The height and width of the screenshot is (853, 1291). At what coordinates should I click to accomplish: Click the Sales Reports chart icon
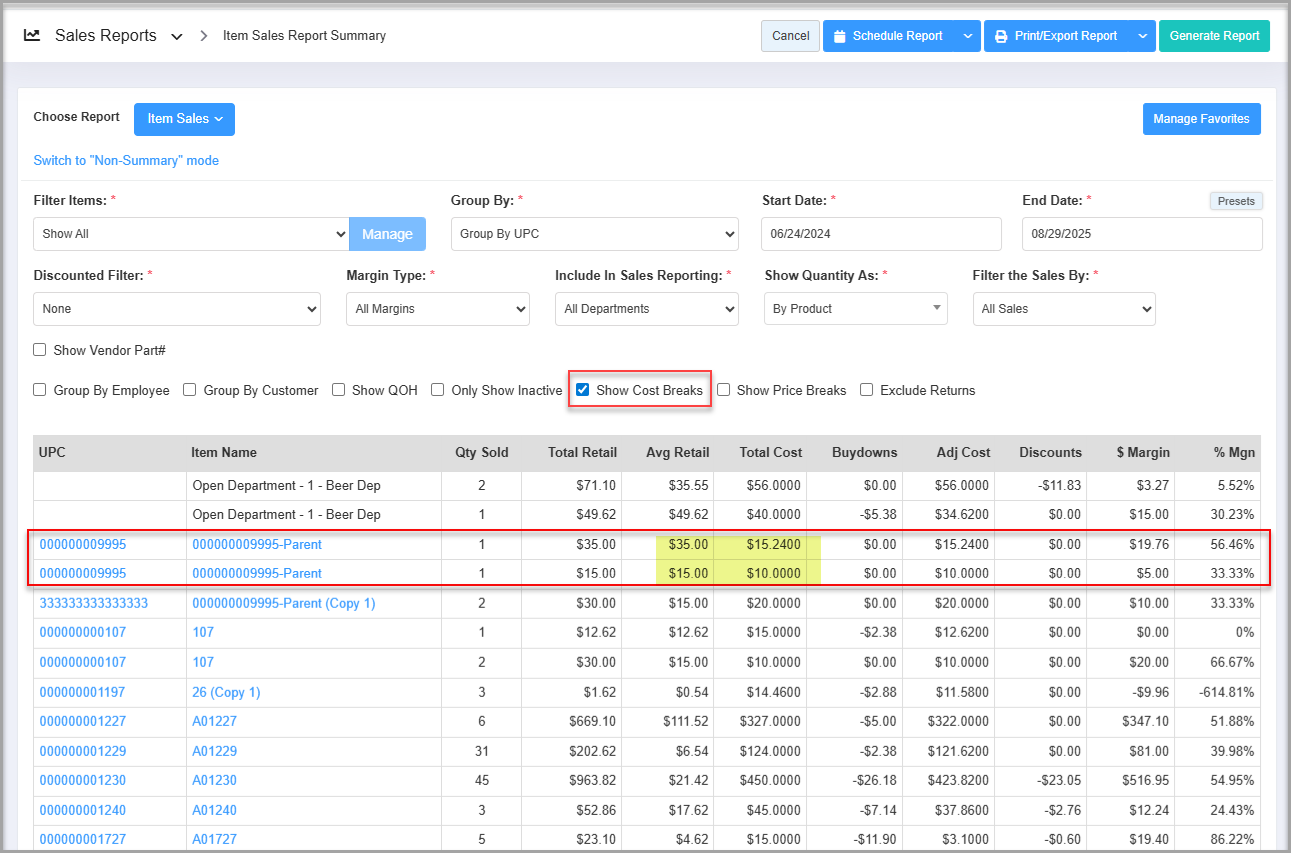32,35
